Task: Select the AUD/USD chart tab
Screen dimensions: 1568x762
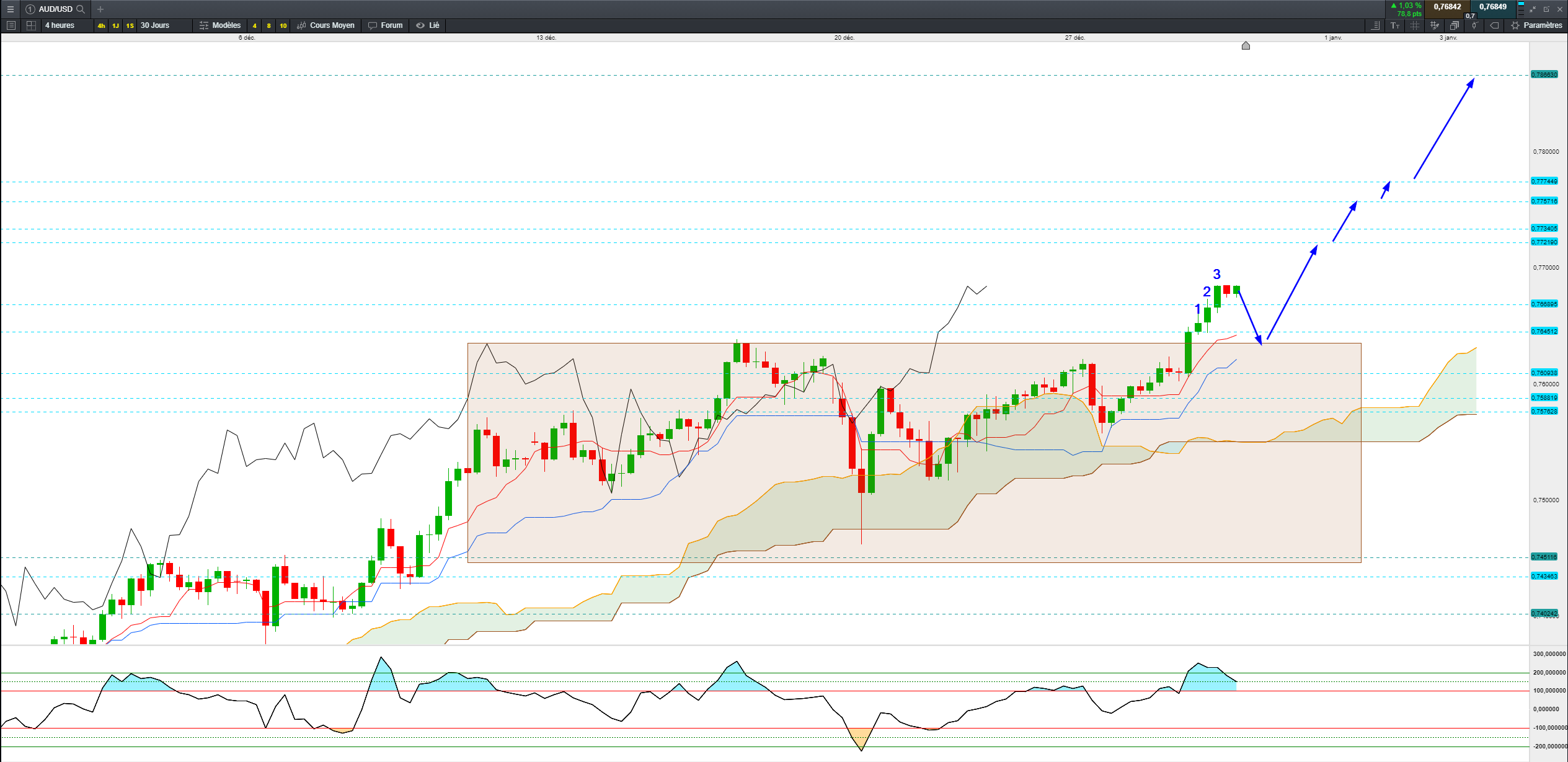Action: click(x=55, y=9)
